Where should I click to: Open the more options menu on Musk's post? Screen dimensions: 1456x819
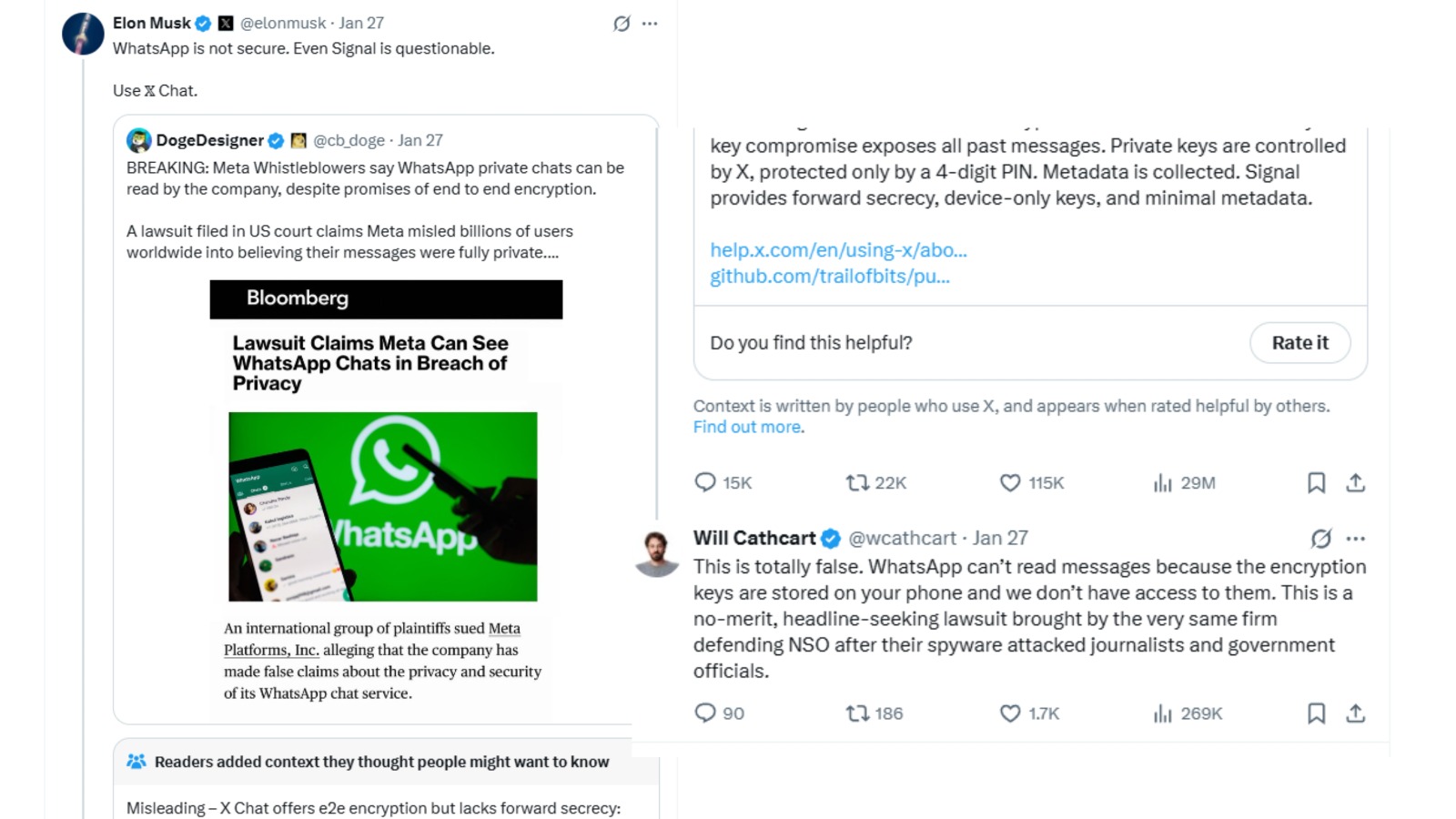click(x=650, y=24)
